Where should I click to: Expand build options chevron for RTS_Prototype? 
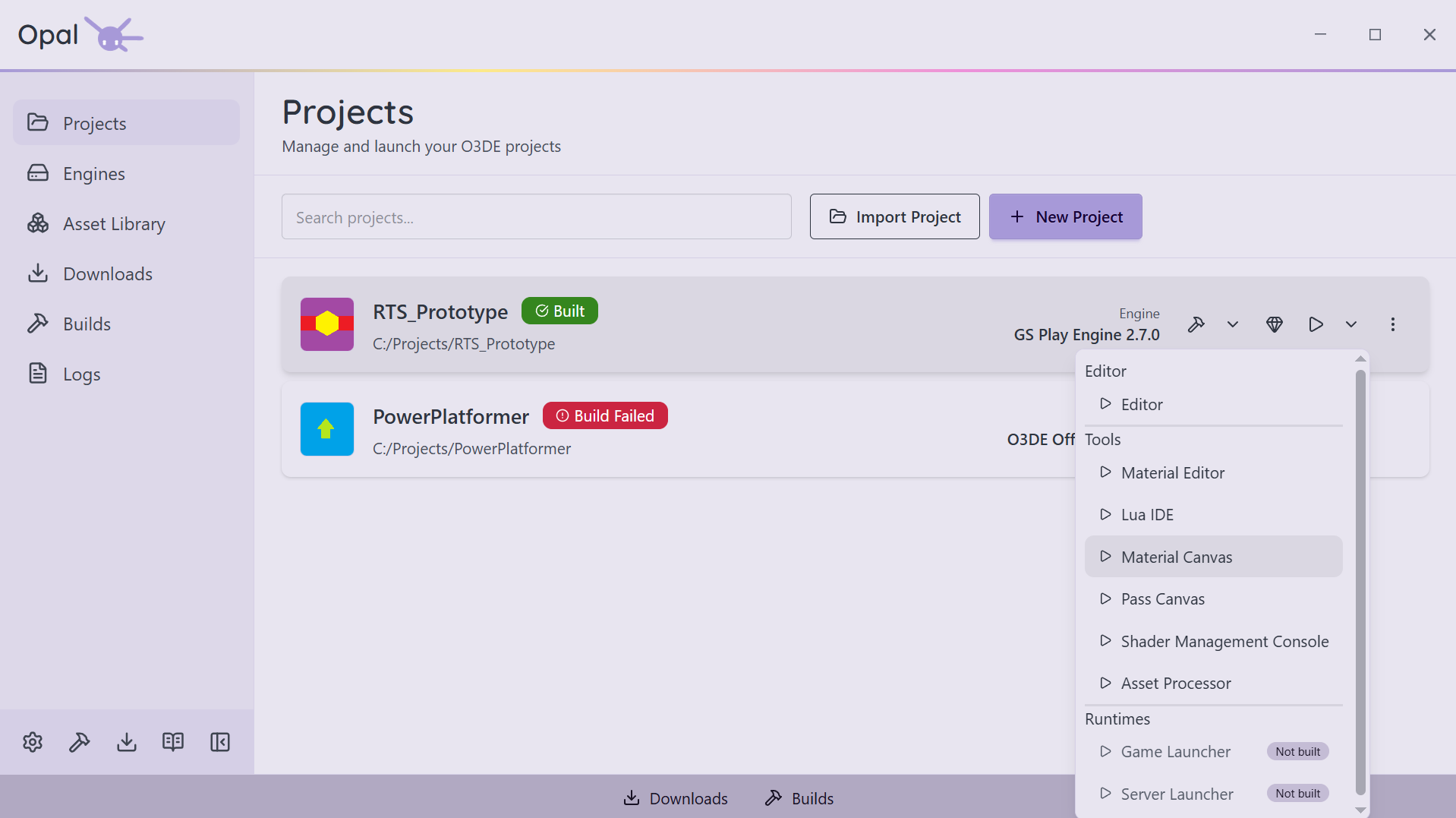[1233, 324]
